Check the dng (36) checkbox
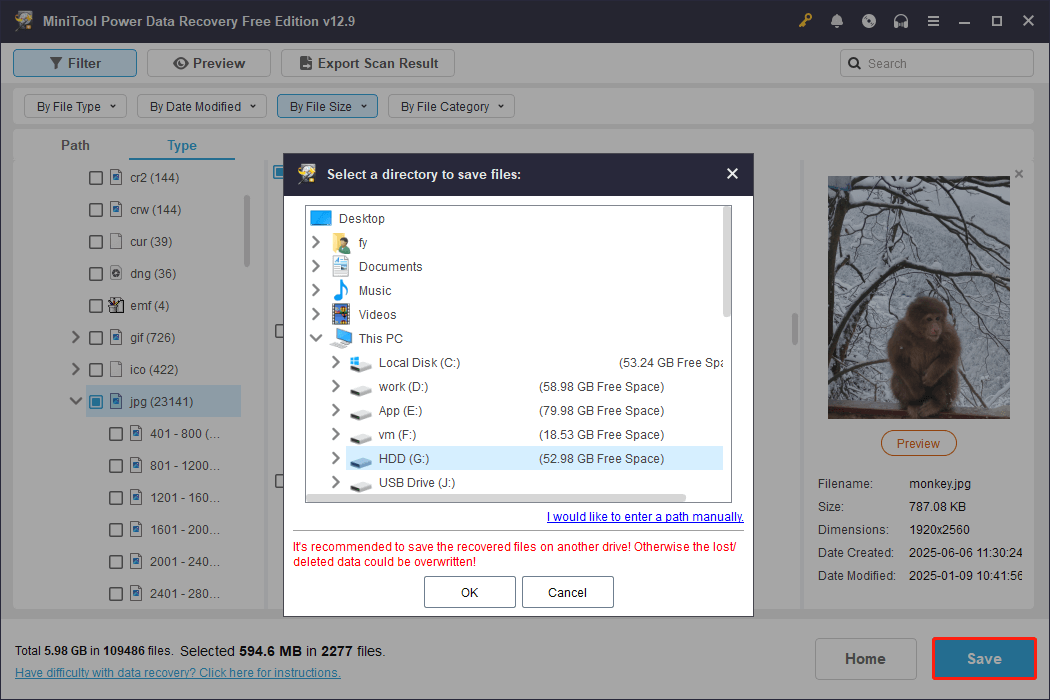1050x700 pixels. pyautogui.click(x=96, y=274)
